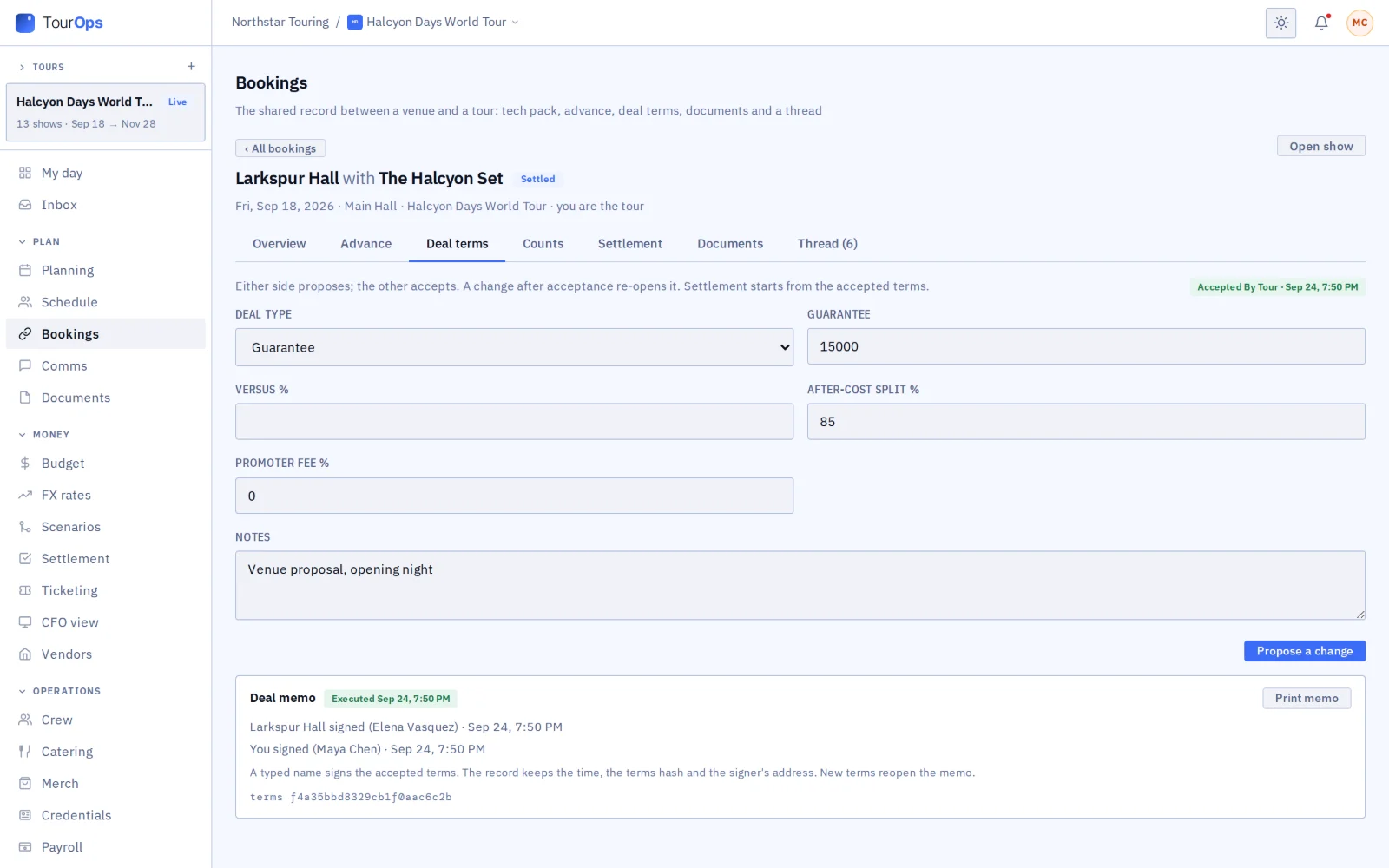1389x868 pixels.
Task: Open the Schedule page
Action: [x=106, y=302]
